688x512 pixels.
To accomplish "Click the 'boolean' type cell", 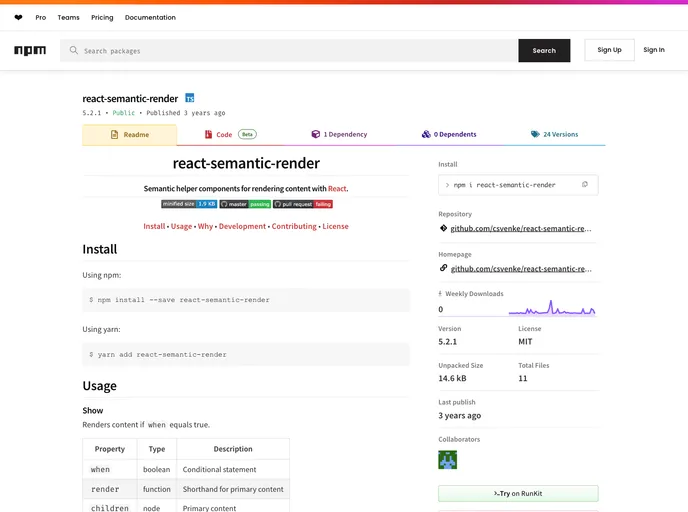I will click(x=157, y=469).
